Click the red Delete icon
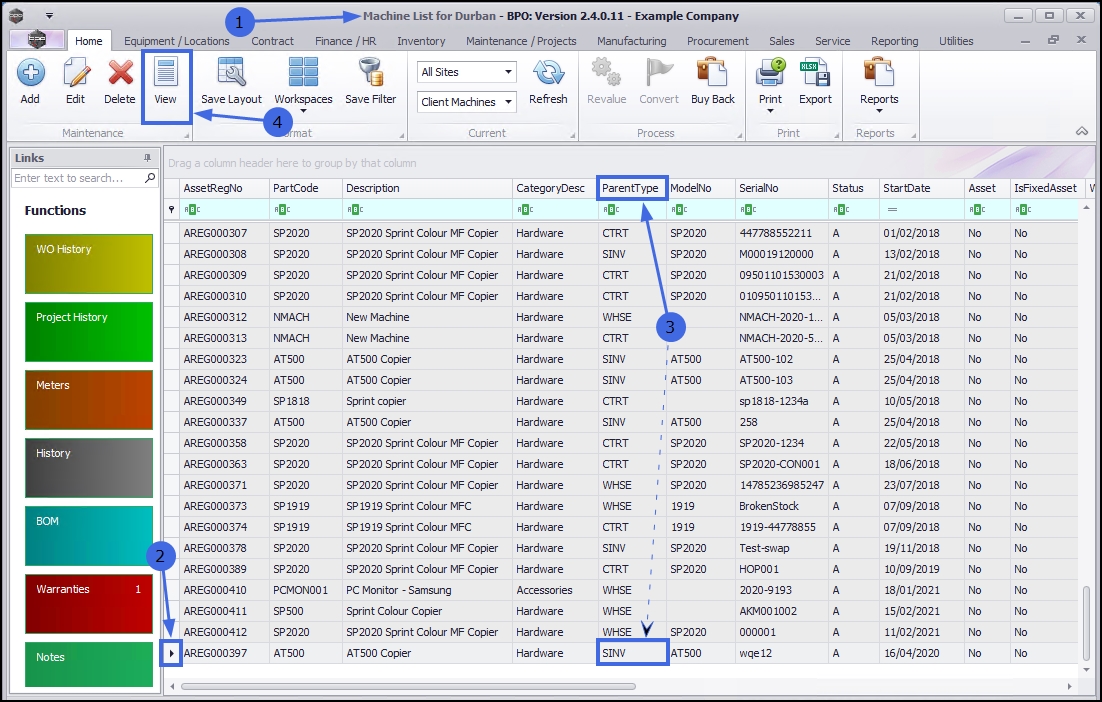Image resolution: width=1102 pixels, height=702 pixels. coord(120,72)
